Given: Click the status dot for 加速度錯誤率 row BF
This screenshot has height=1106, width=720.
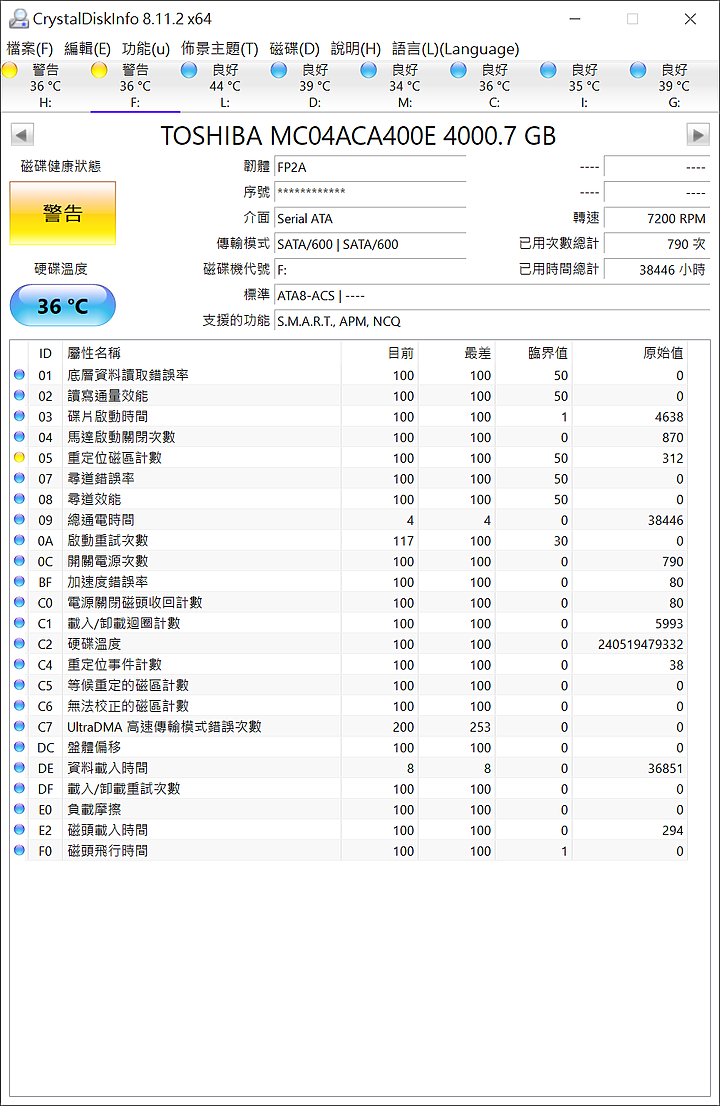Looking at the screenshot, I should (x=19, y=581).
